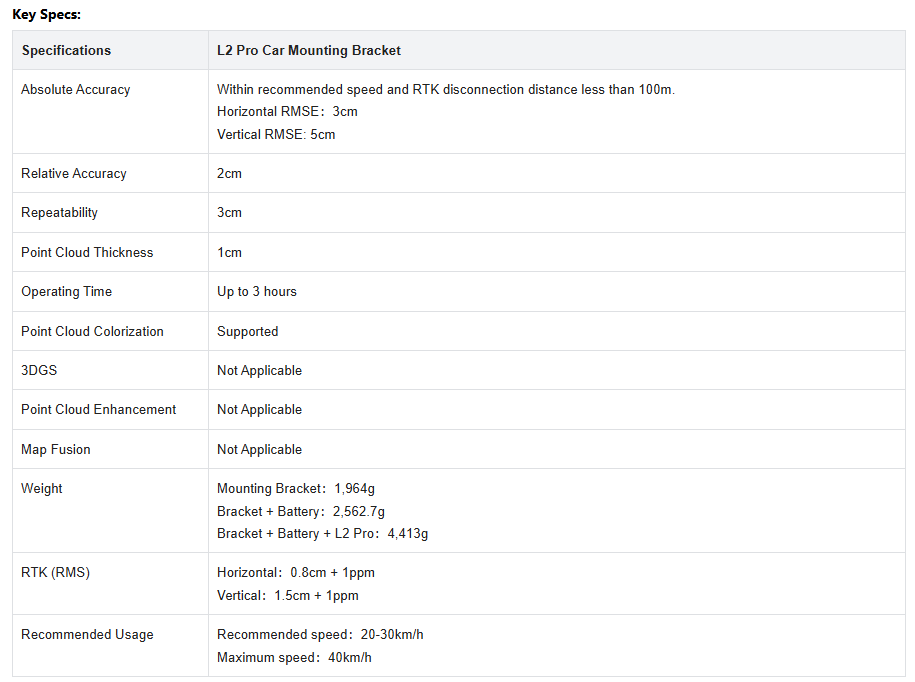
Task: Click the 'Key Specs:' heading
Action: point(46,15)
